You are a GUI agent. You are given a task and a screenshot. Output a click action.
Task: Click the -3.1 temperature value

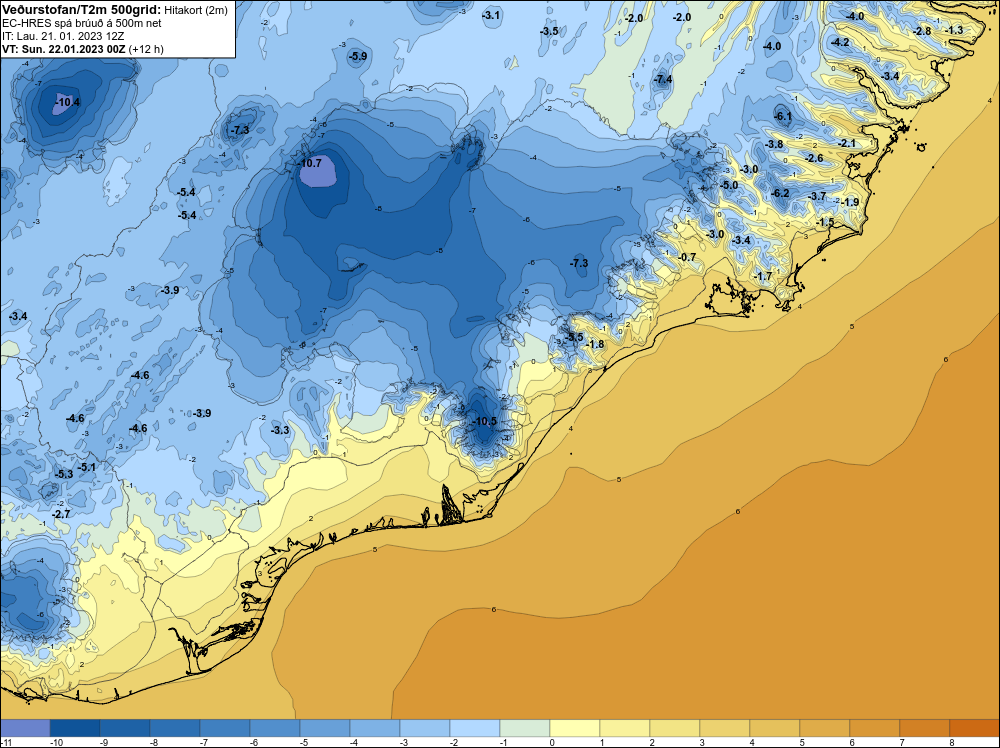tap(491, 15)
